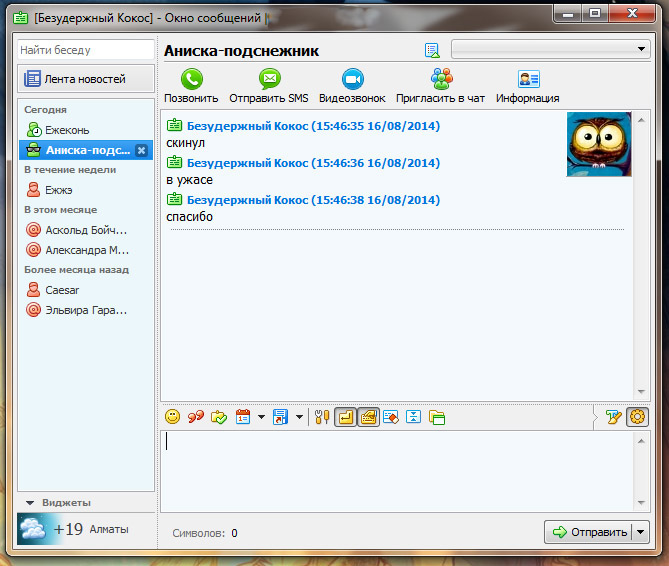The width and height of the screenshot is (669, 566).
Task: Click the +19 Алматы weather text
Action: 91,529
